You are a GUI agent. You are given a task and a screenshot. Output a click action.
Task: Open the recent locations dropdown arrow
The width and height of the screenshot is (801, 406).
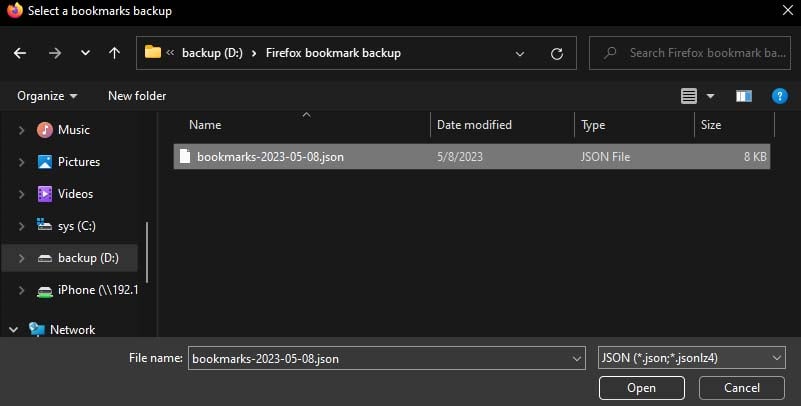[84, 53]
